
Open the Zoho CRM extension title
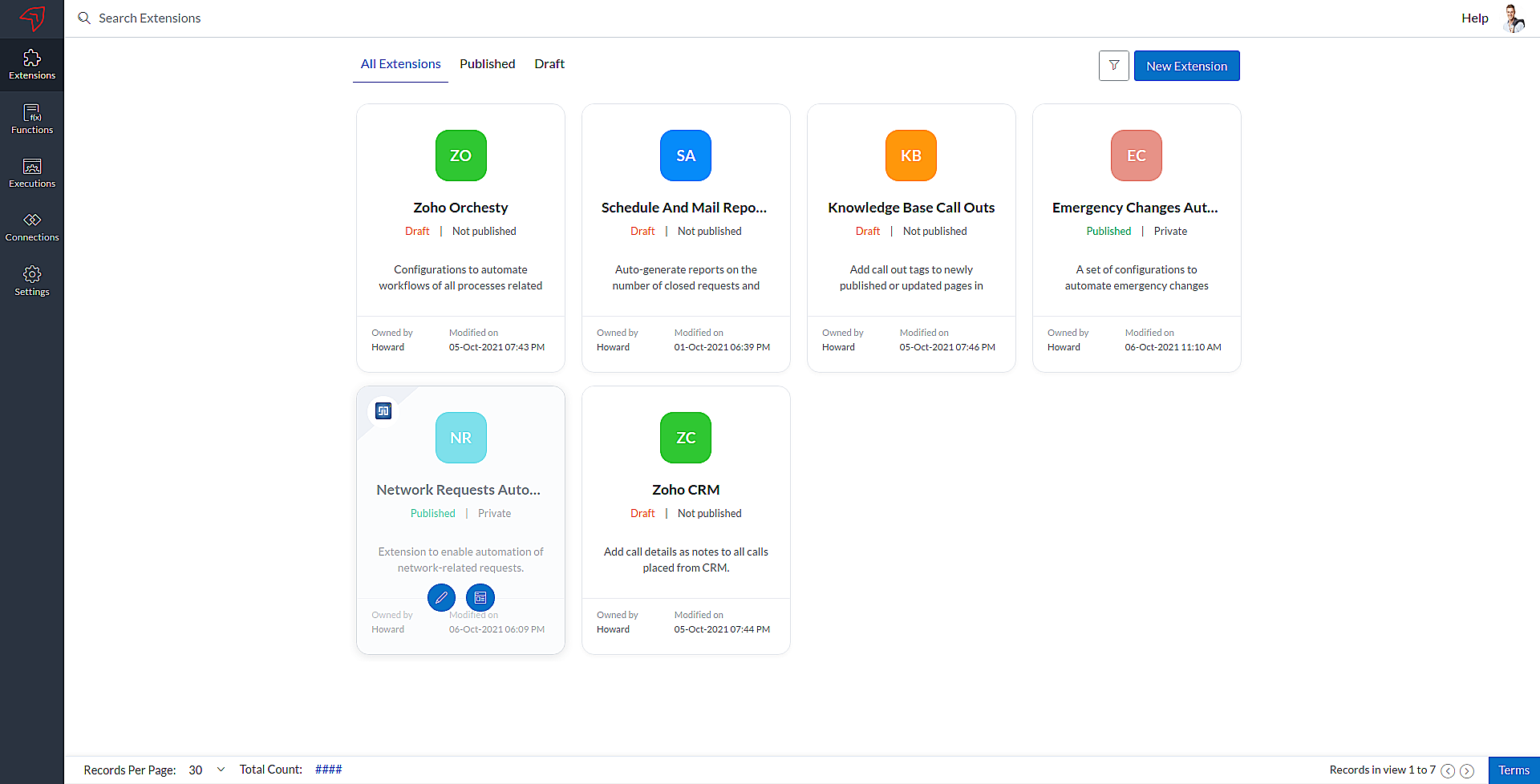(686, 490)
